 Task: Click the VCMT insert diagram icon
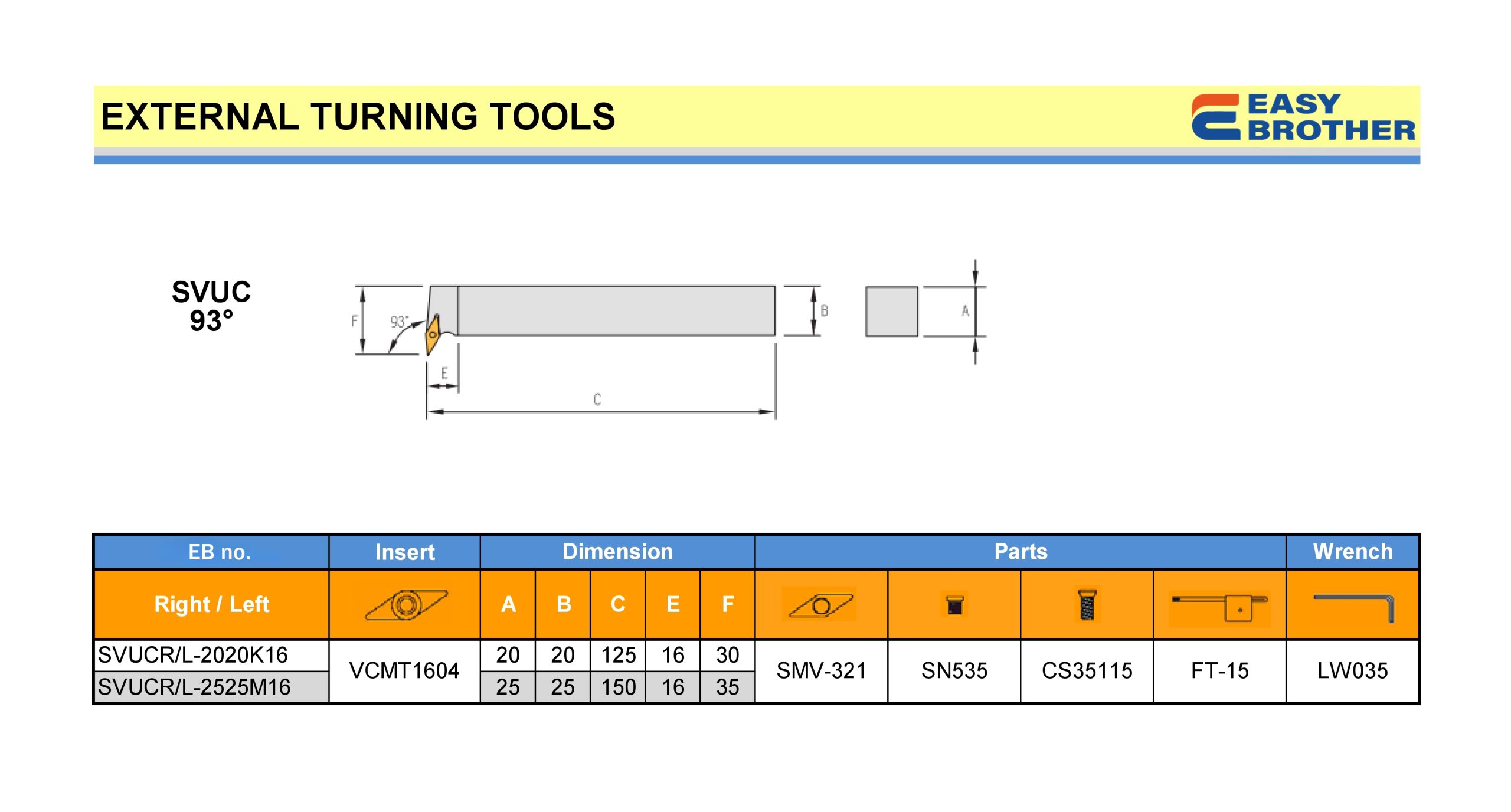coord(406,604)
